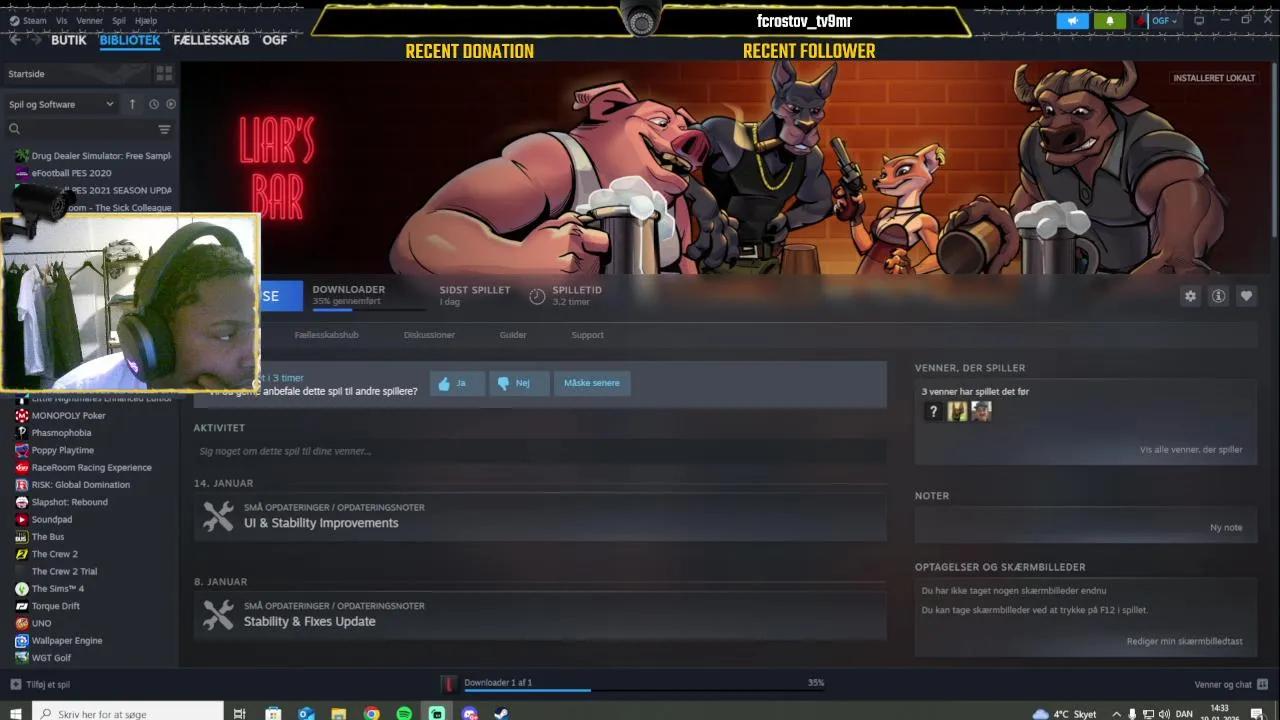1280x720 pixels.
Task: Open Big Picture mode monitor icon
Action: (1199, 20)
